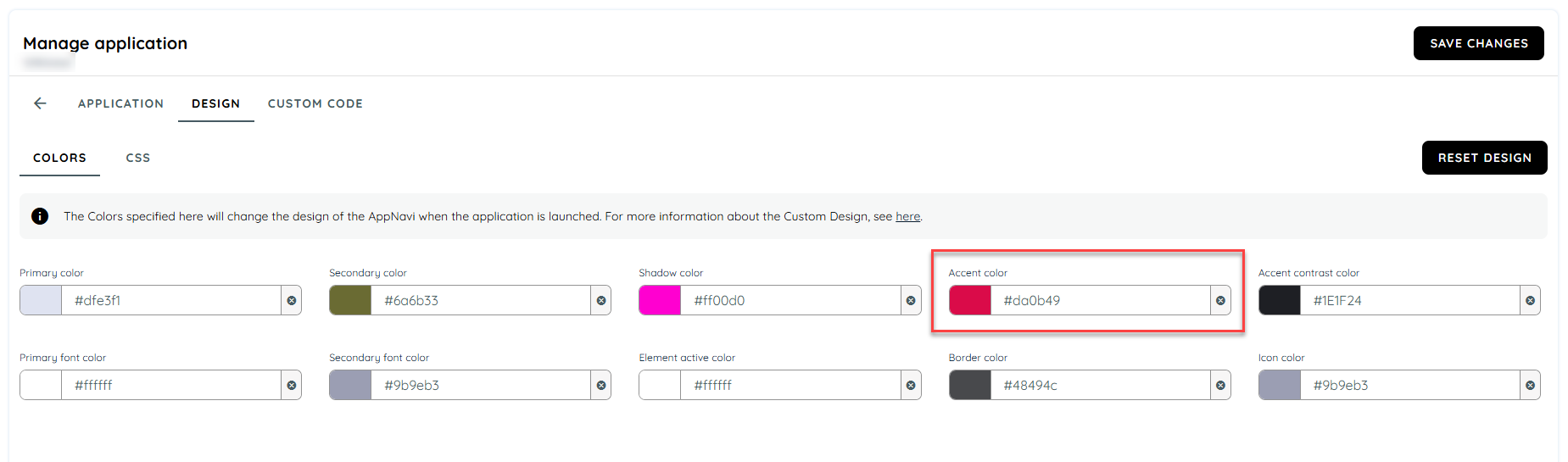1568x462 pixels.
Task: Clear the Accent color value
Action: point(1220,300)
